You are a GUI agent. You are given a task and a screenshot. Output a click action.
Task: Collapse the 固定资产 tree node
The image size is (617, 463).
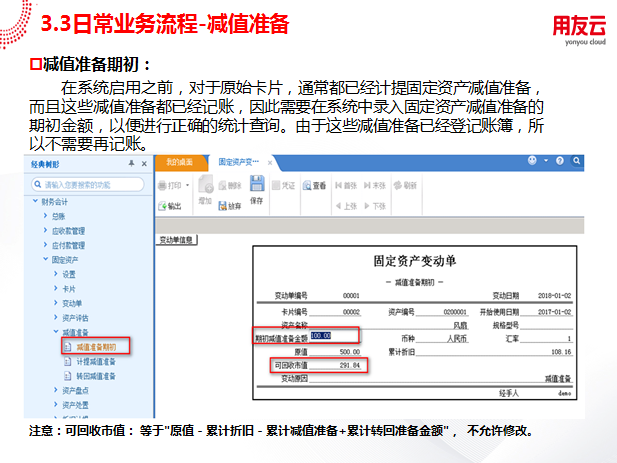pos(46,259)
